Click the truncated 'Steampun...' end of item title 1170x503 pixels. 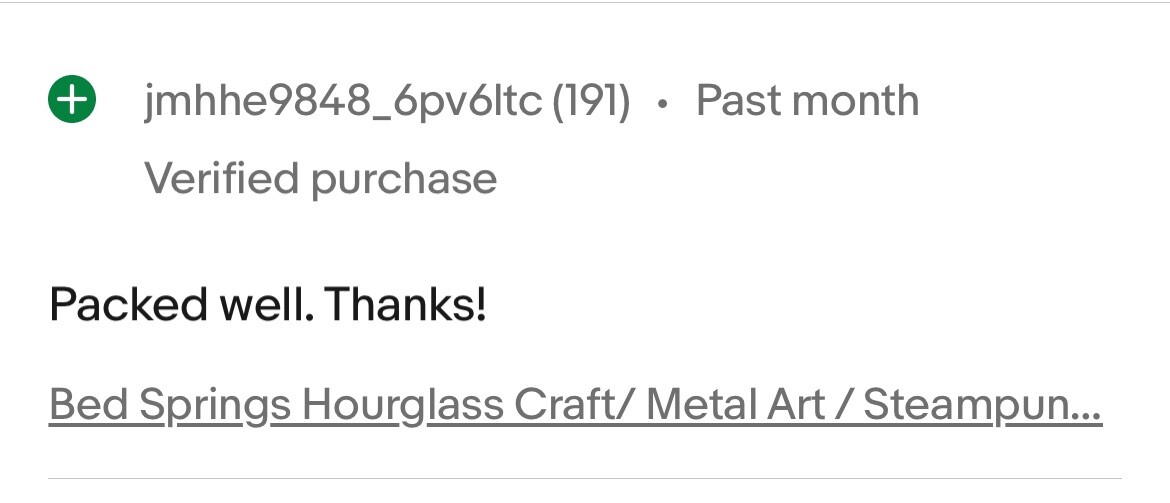click(x=982, y=405)
